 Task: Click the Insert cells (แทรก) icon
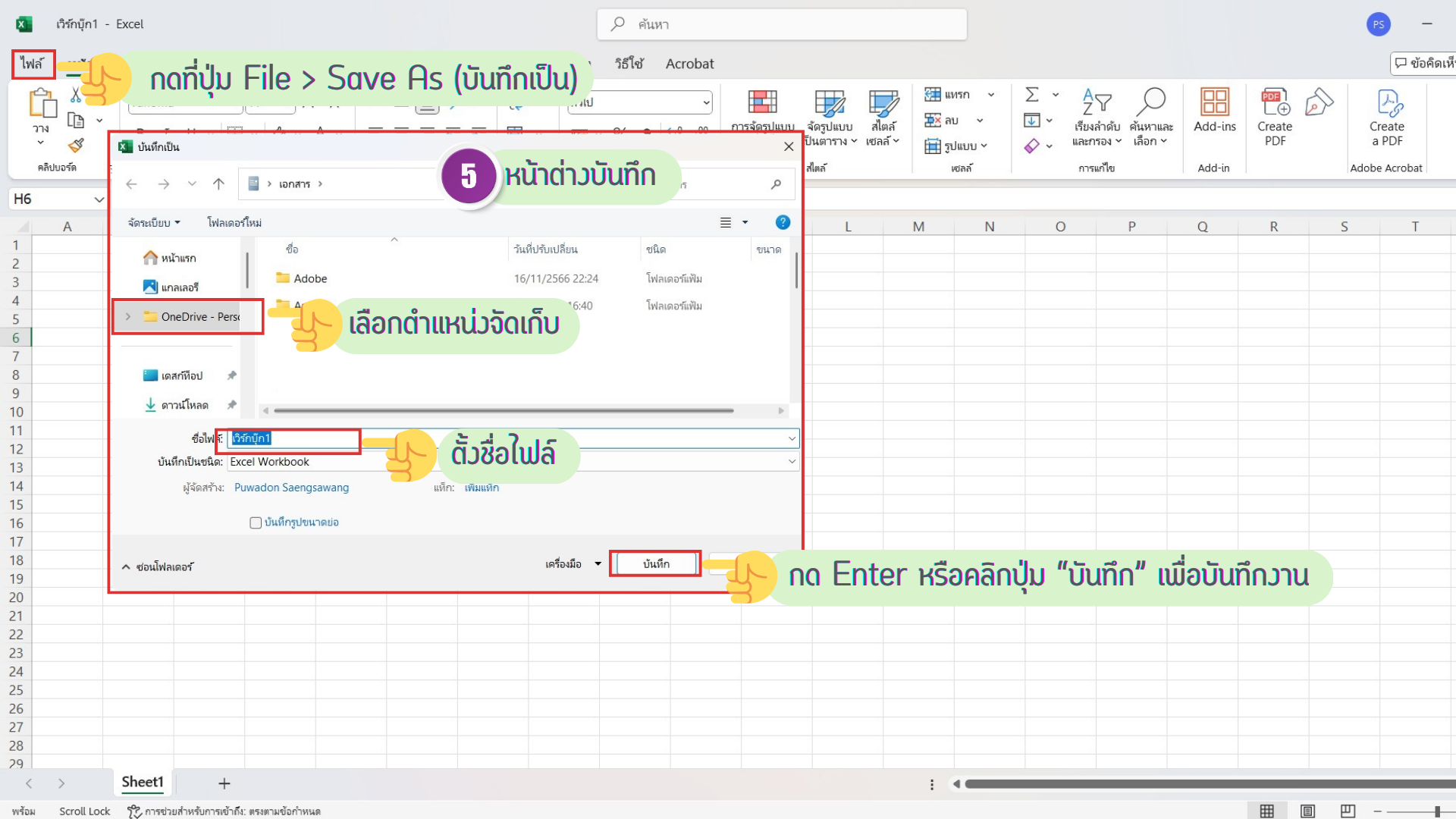(x=933, y=95)
